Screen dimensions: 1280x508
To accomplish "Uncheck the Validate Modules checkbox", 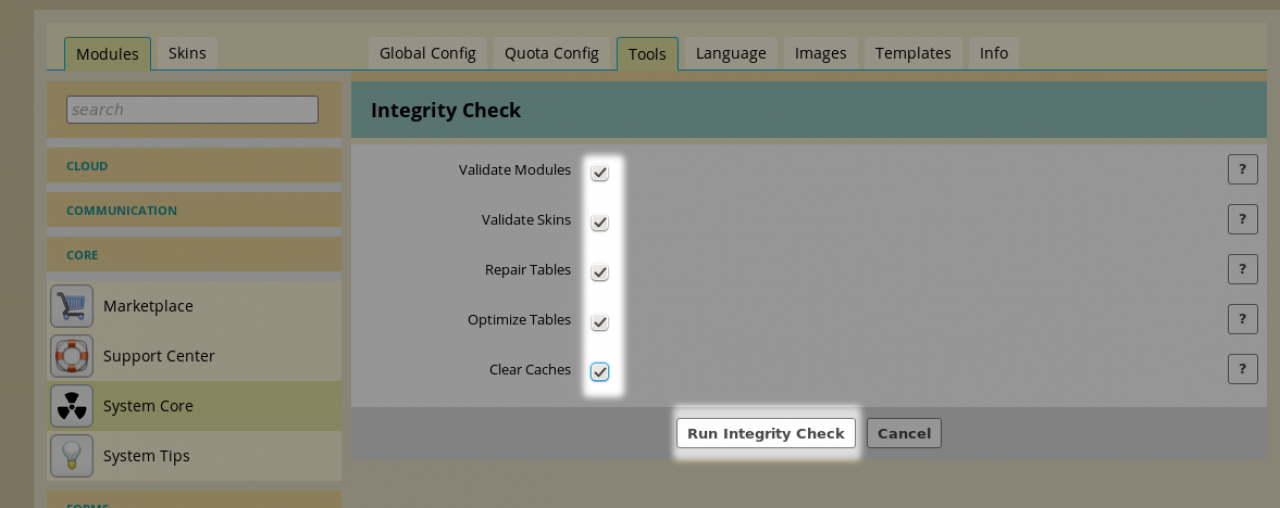I will [x=599, y=172].
